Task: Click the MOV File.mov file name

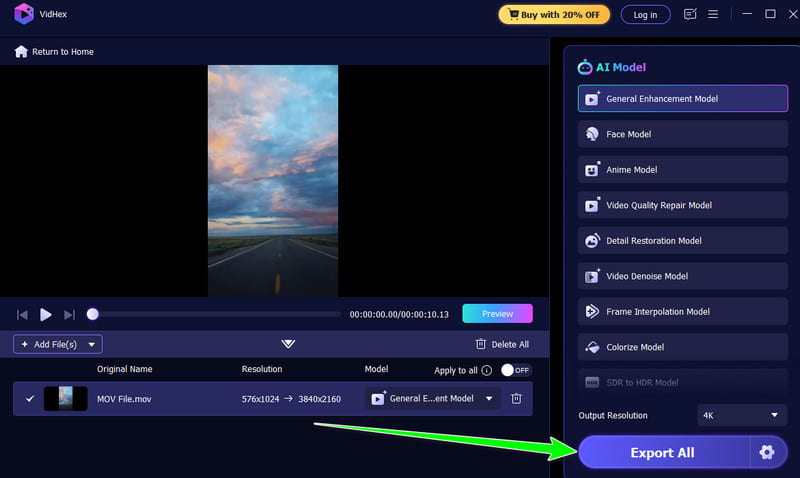Action: [x=124, y=399]
